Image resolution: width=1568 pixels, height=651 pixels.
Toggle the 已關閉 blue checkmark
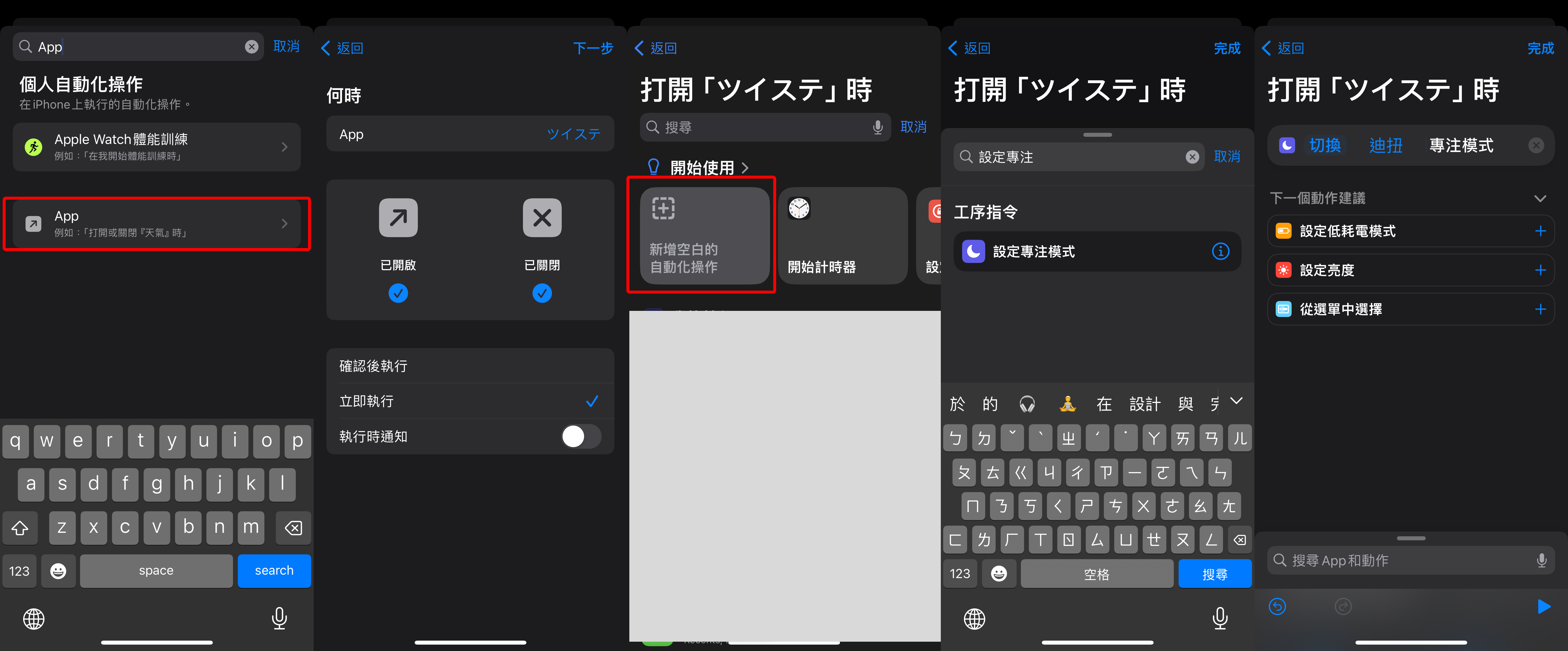pos(542,294)
